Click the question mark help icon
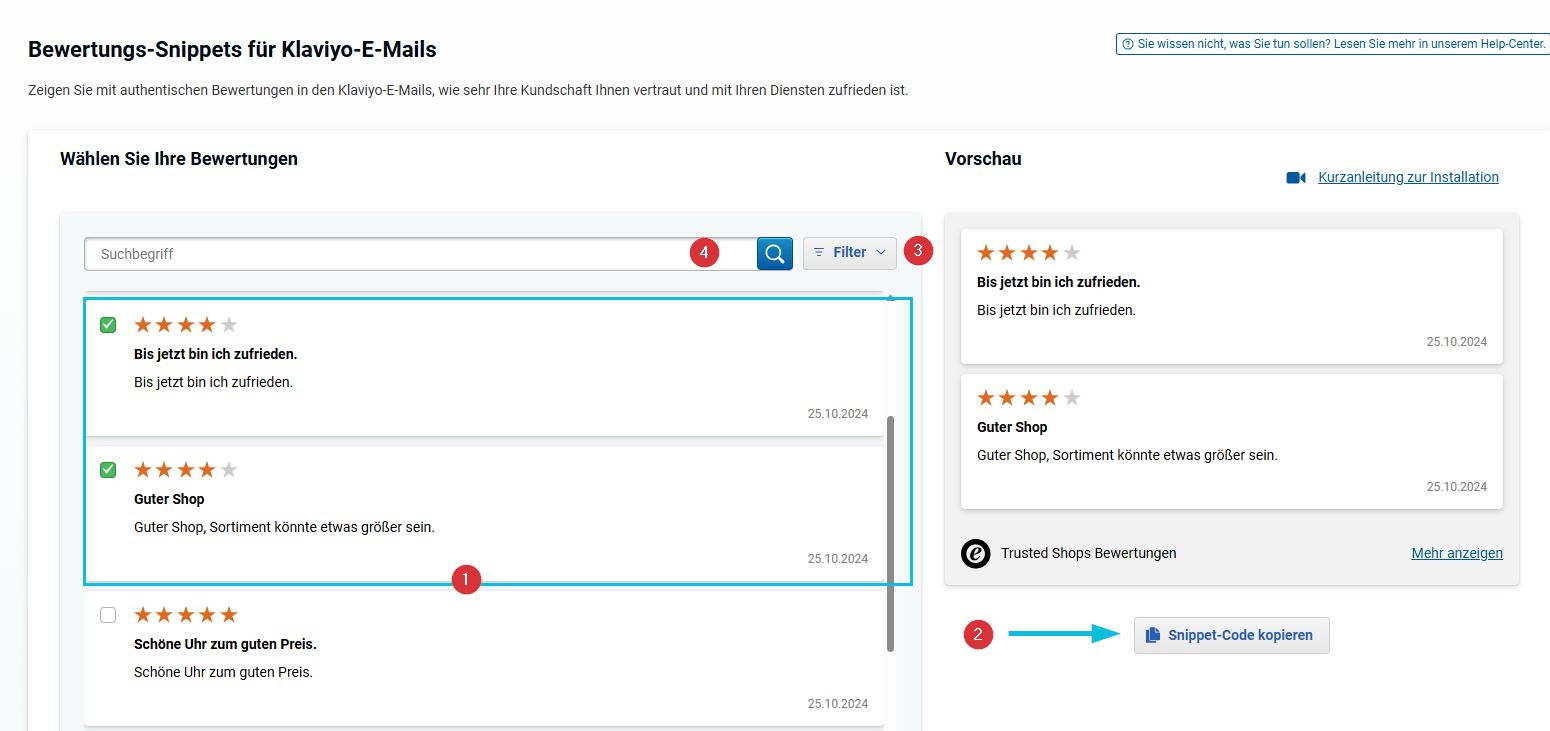This screenshot has width=1550, height=731. tap(1128, 44)
